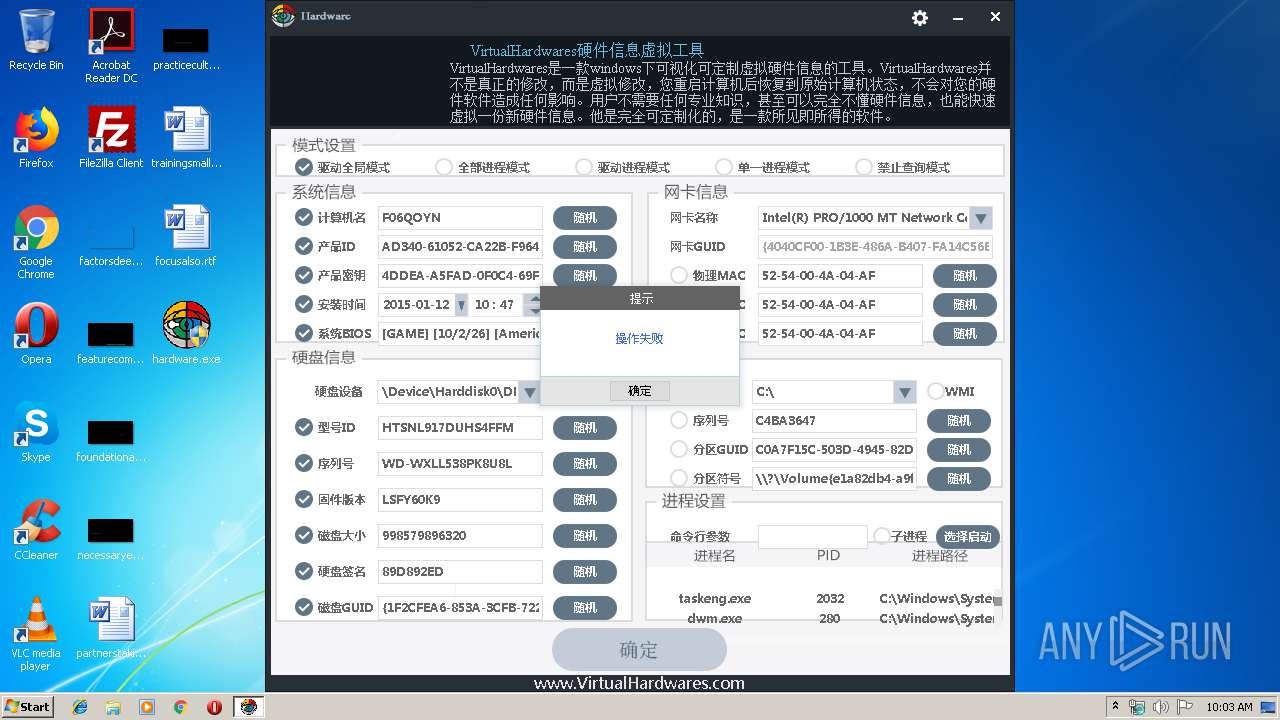Launch Skype desktop shortcut

[x=36, y=432]
